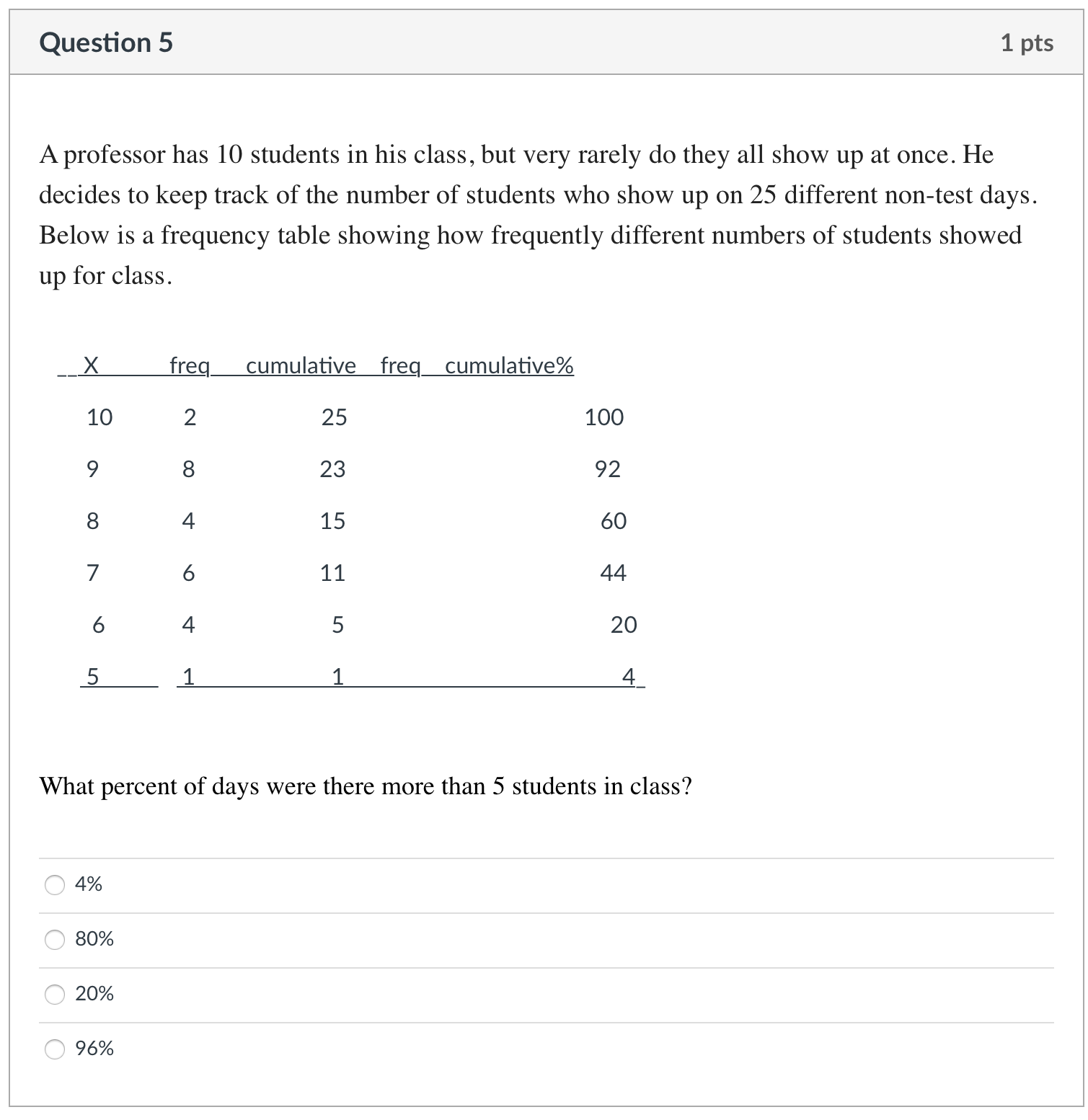Click the frequency table header row
1088x1120 pixels.
click(x=315, y=366)
